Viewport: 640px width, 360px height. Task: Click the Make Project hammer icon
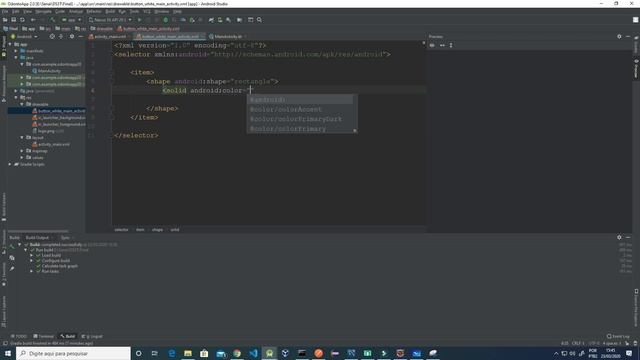pyautogui.click(x=53, y=20)
